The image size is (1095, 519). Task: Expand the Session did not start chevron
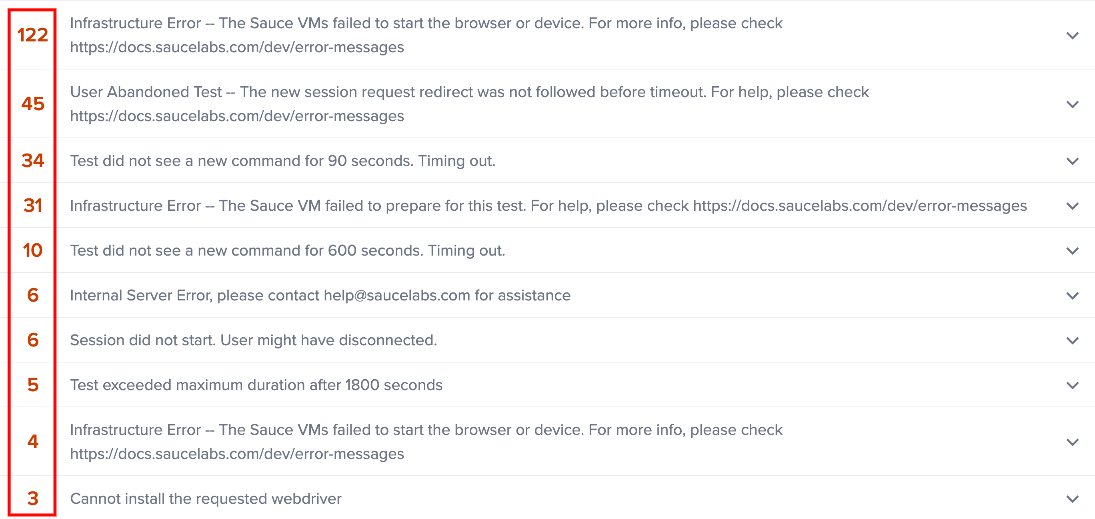pos(1073,340)
